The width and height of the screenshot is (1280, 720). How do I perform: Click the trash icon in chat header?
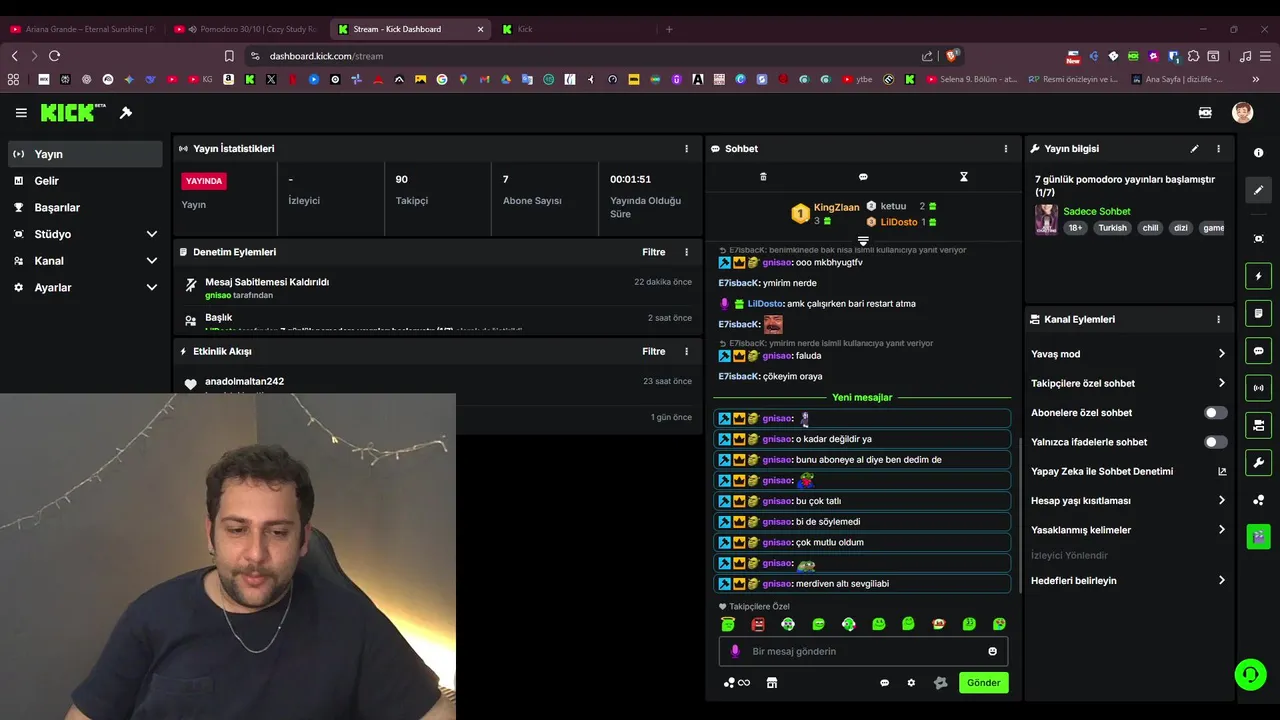click(x=763, y=177)
